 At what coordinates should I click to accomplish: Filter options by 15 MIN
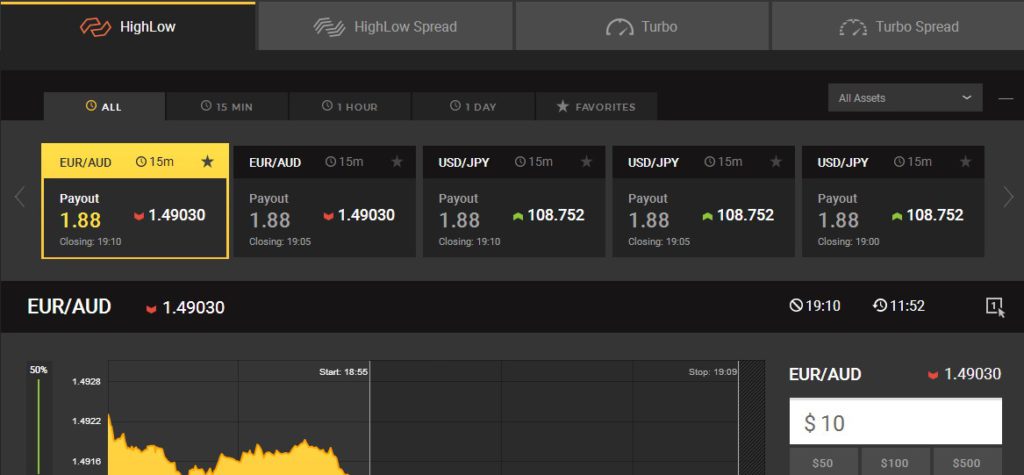(227, 106)
